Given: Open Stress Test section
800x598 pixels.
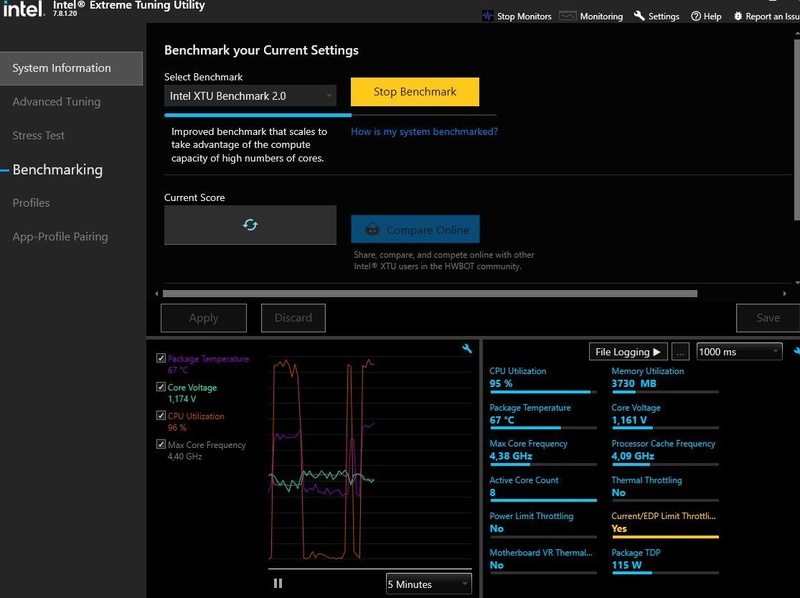Looking at the screenshot, I should tap(38, 135).
